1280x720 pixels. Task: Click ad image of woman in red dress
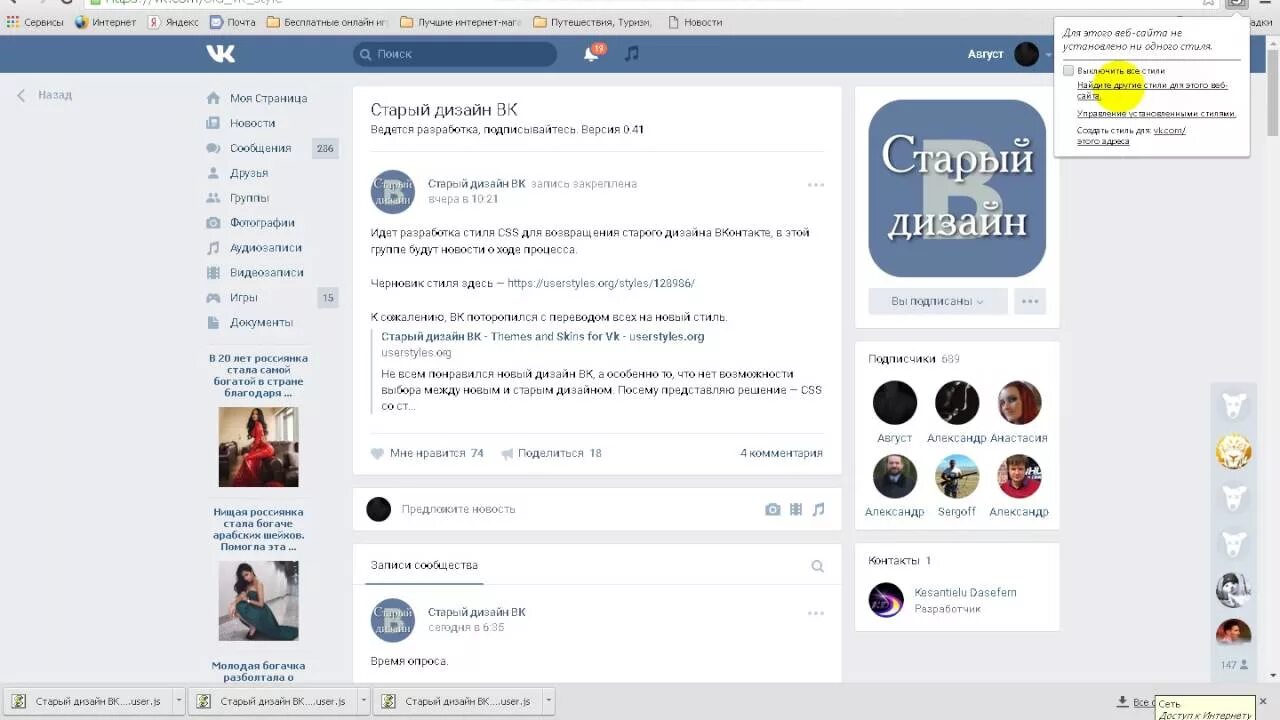coord(258,446)
